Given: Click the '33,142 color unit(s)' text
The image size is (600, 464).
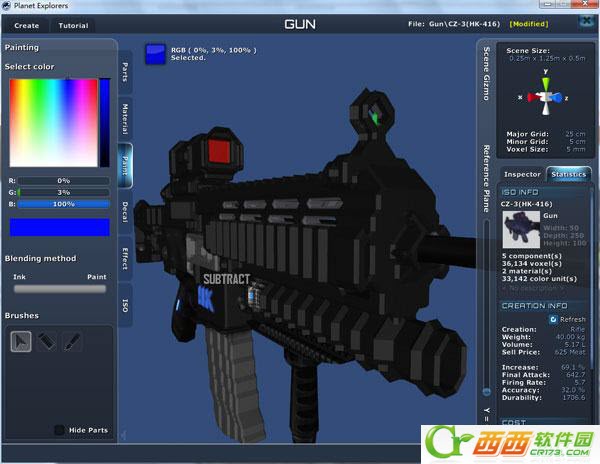Looking at the screenshot, I should (539, 279).
